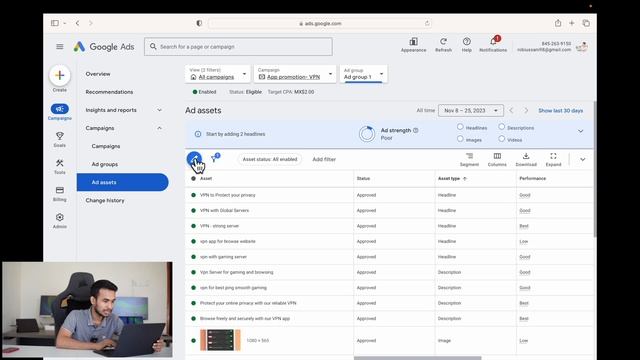Click the Google Ads logo
Screen dimensions: 640x360
(104, 47)
